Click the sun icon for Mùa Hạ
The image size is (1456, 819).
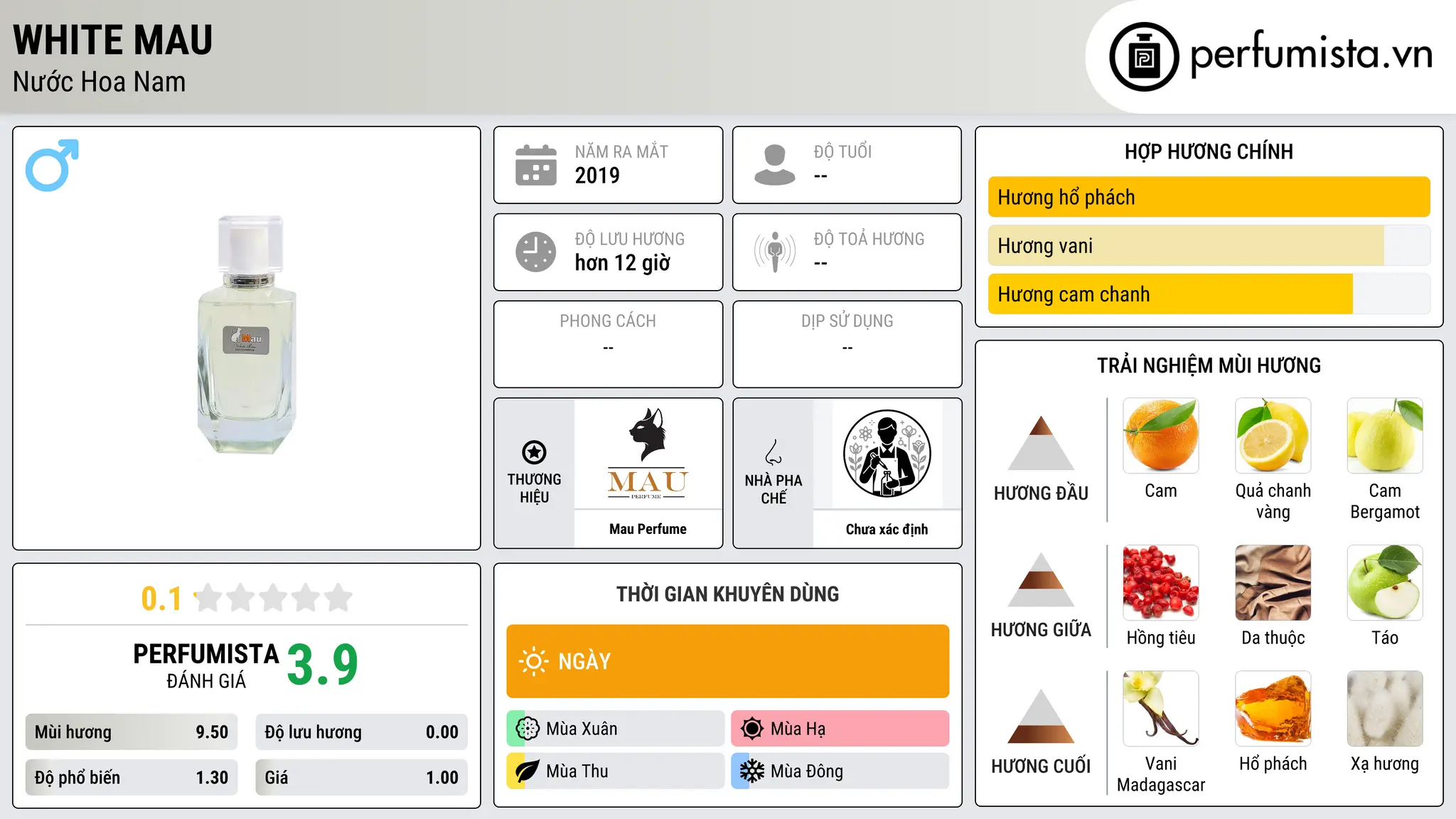point(751,729)
